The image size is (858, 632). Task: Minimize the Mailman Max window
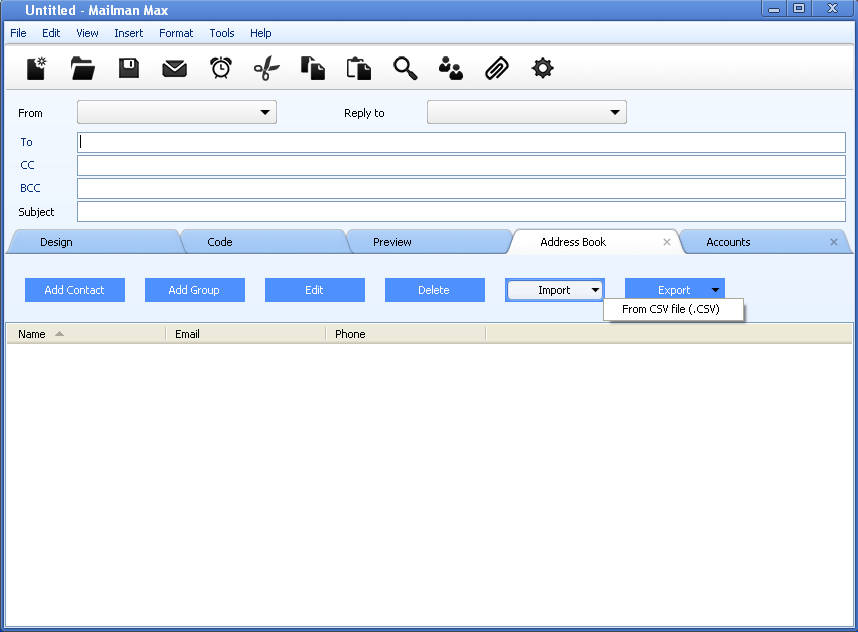point(774,9)
